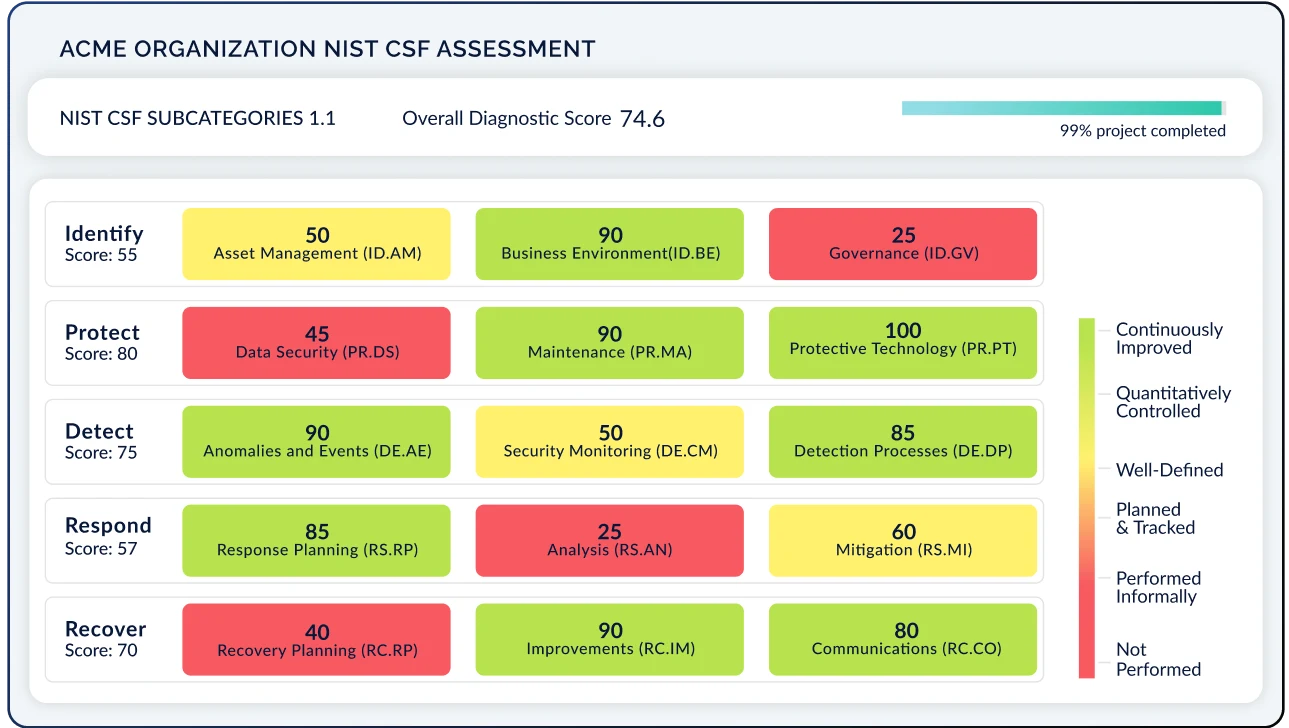The image size is (1289, 728).
Task: Click the Quantitatively Controlled legend label
Action: pos(1173,402)
